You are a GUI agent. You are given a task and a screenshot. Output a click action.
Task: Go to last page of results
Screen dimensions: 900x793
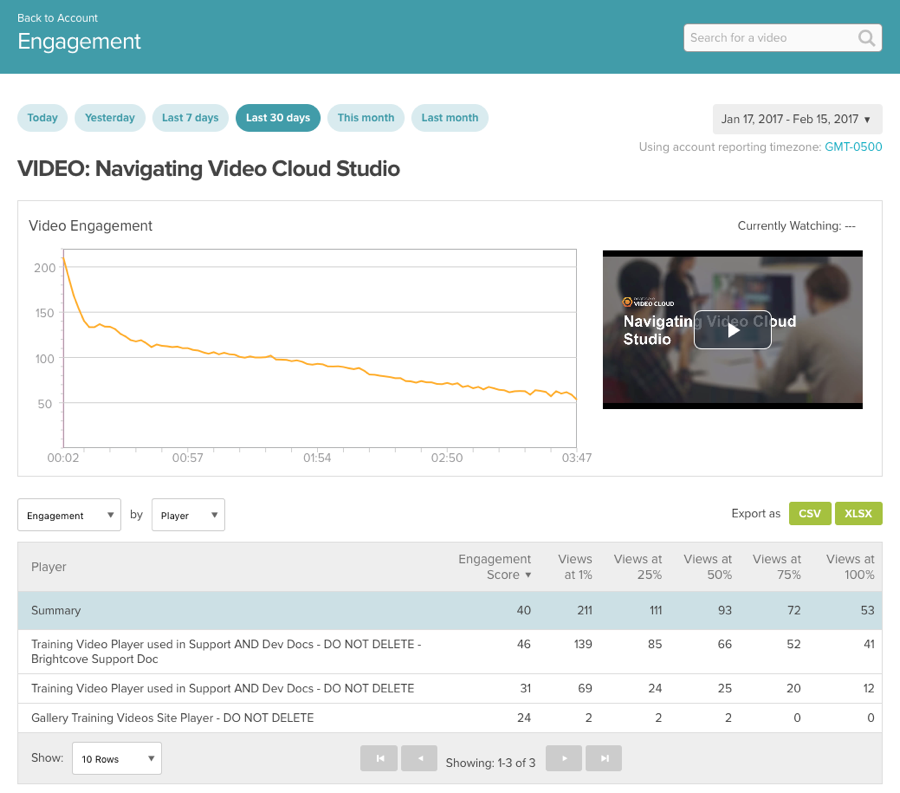click(x=604, y=758)
